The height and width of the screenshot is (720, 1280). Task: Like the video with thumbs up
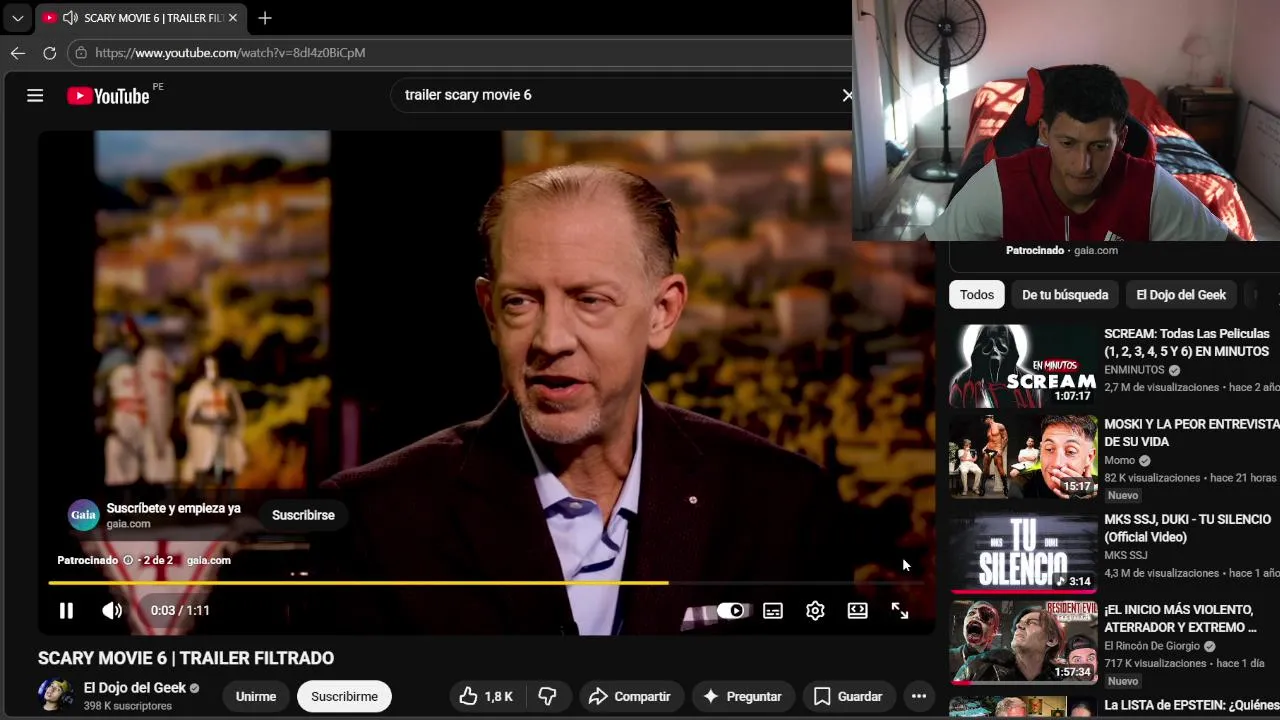tap(487, 696)
